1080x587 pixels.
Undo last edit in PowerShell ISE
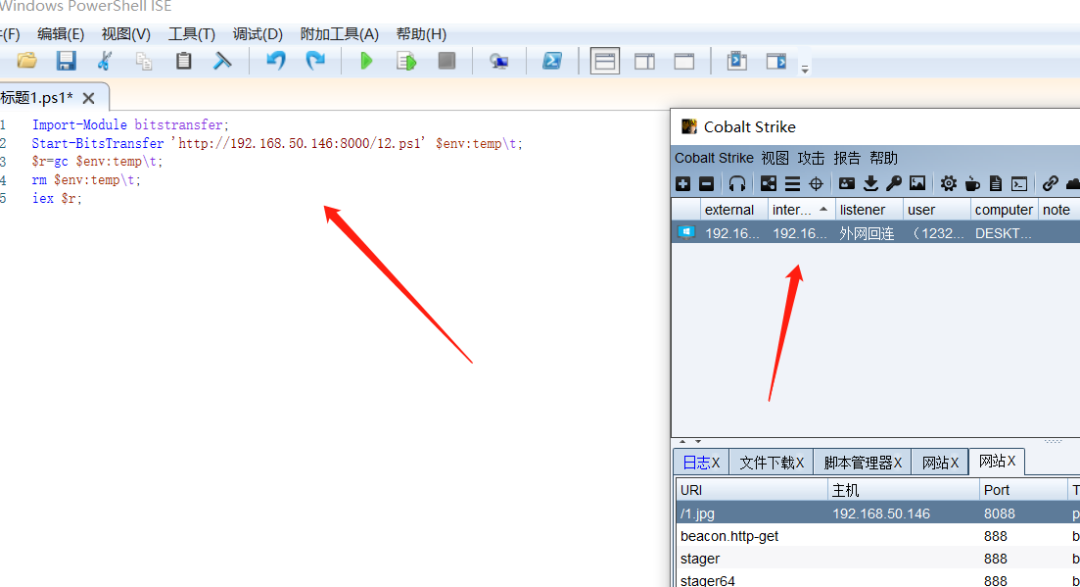(276, 61)
